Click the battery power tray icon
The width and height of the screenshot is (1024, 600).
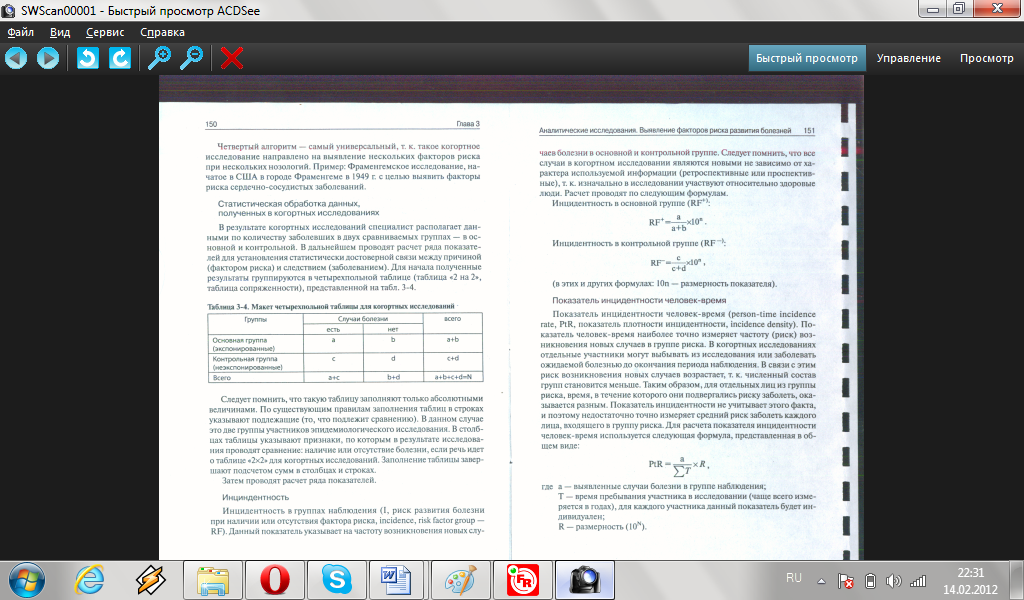coord(870,580)
